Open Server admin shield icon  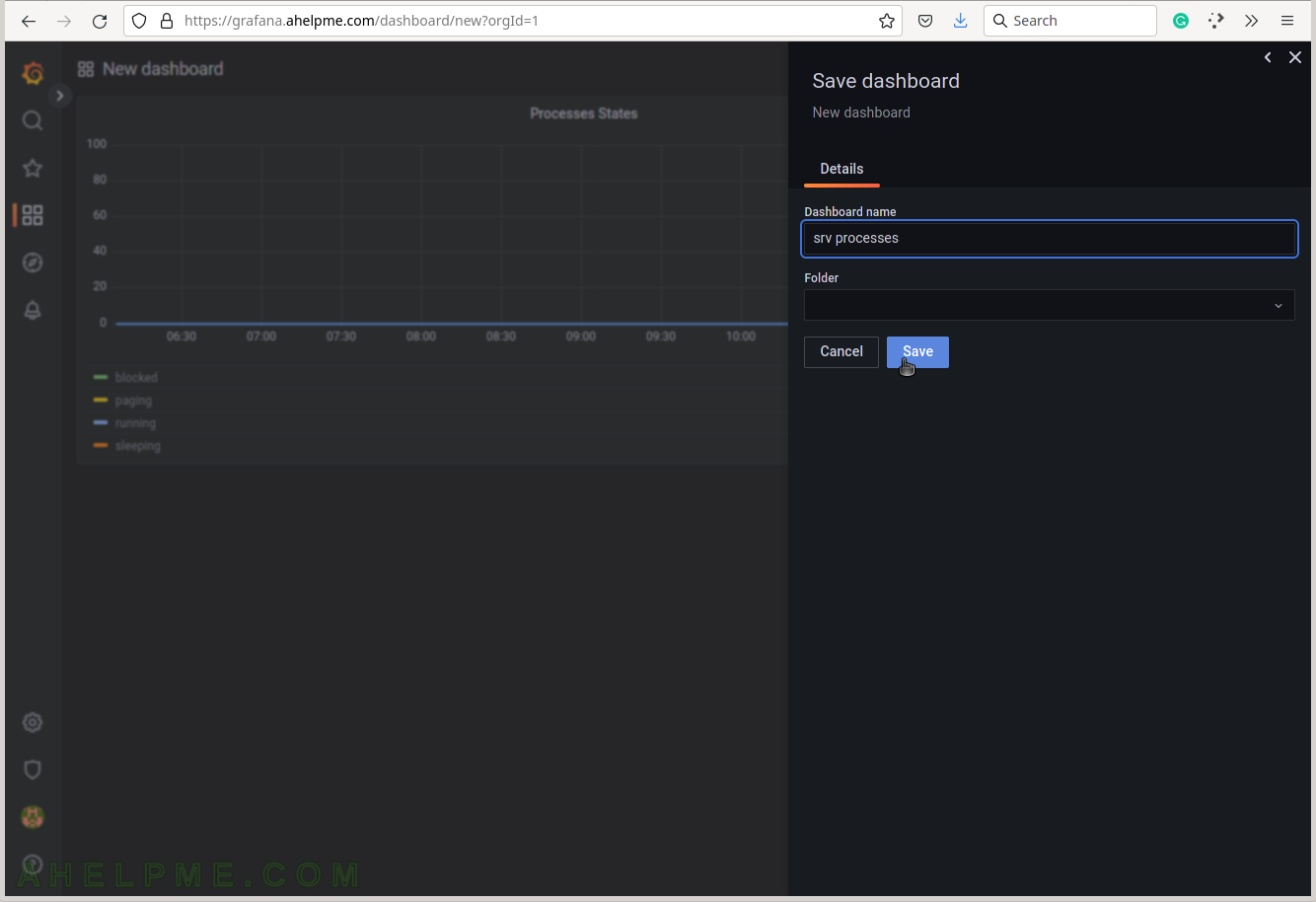pyautogui.click(x=33, y=770)
